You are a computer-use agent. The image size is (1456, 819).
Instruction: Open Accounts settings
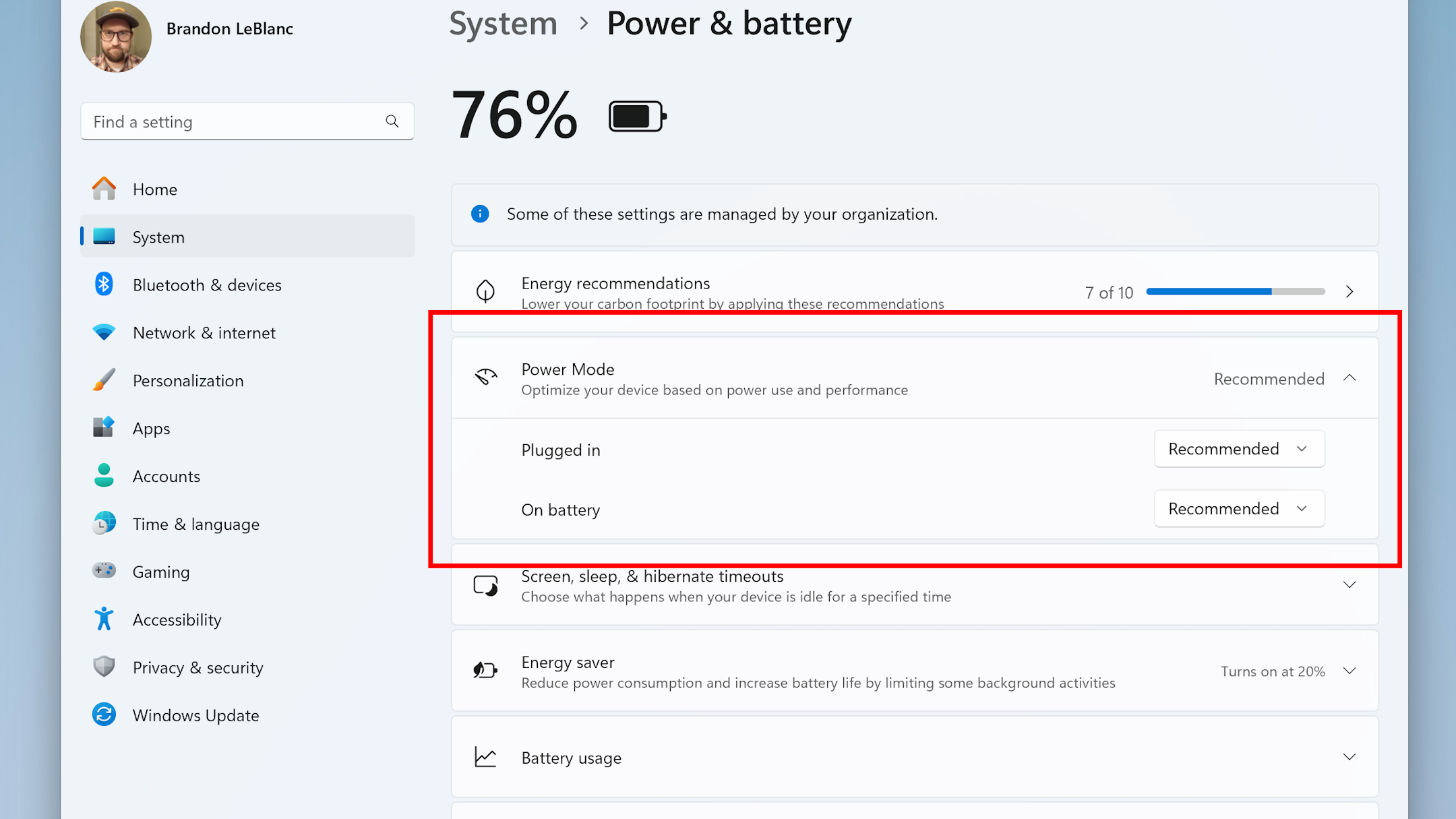(166, 476)
